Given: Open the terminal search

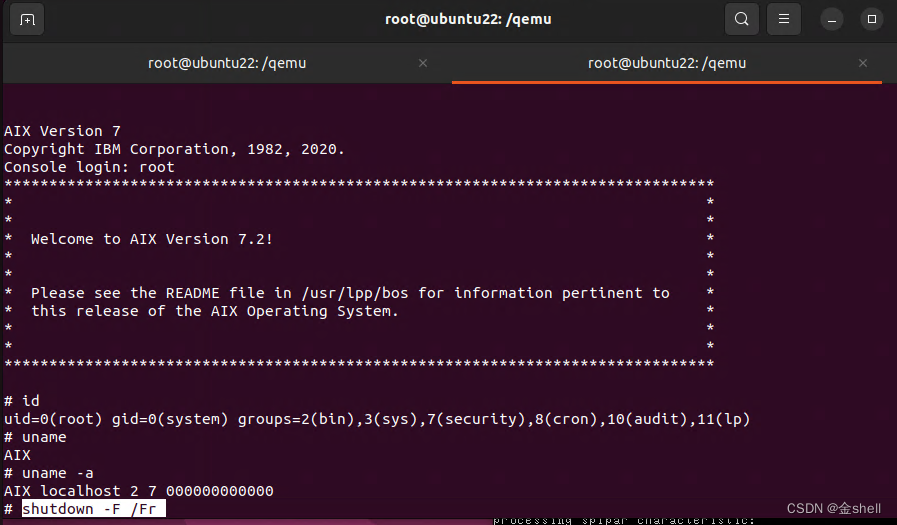Looking at the screenshot, I should [741, 19].
